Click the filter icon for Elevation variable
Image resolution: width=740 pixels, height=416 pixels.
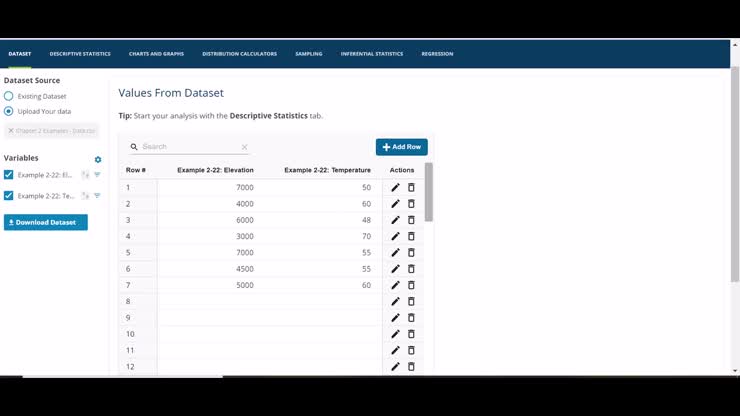(x=97, y=175)
